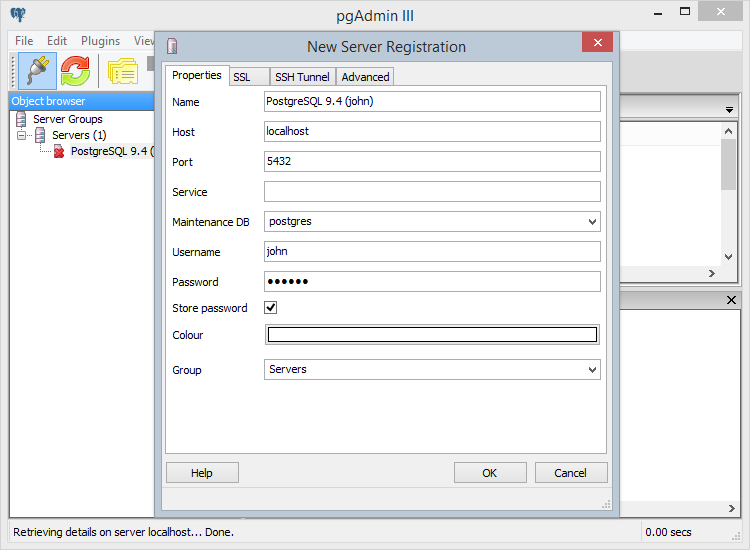Close the lower right panel with X
Screen dimensions: 750x550
point(730,300)
